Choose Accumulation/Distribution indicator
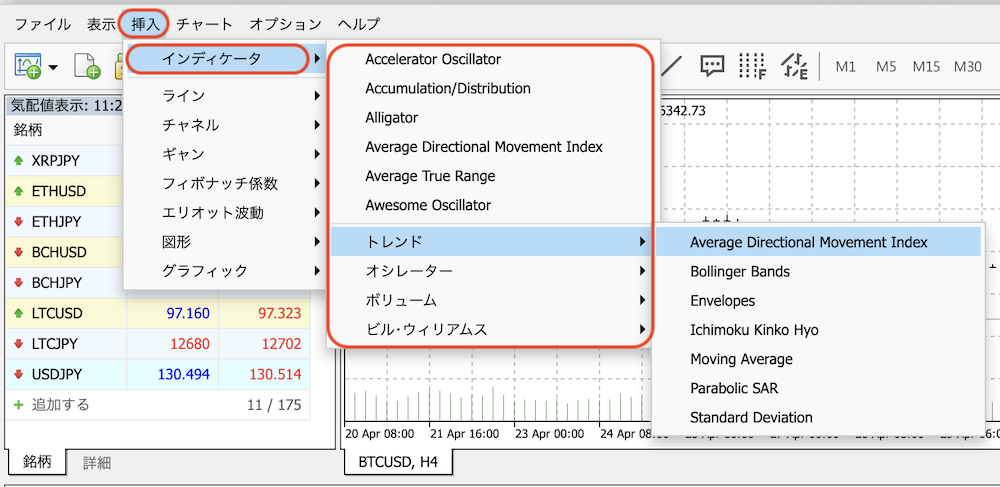The width and height of the screenshot is (1000, 487). point(448,89)
